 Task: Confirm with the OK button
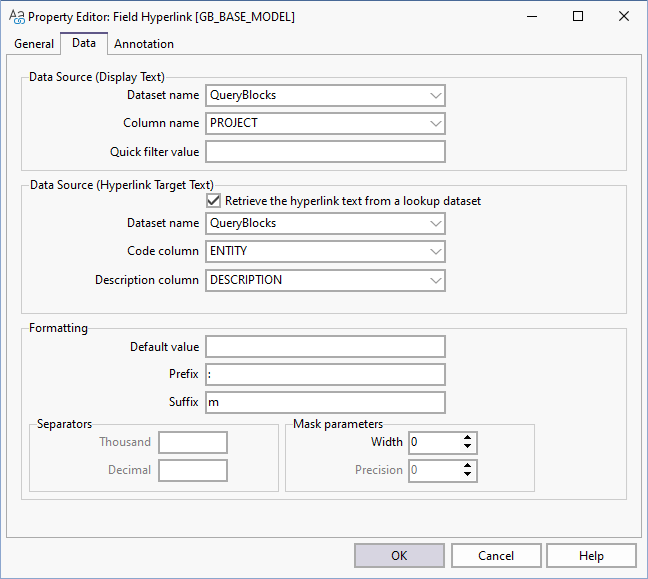coord(399,555)
